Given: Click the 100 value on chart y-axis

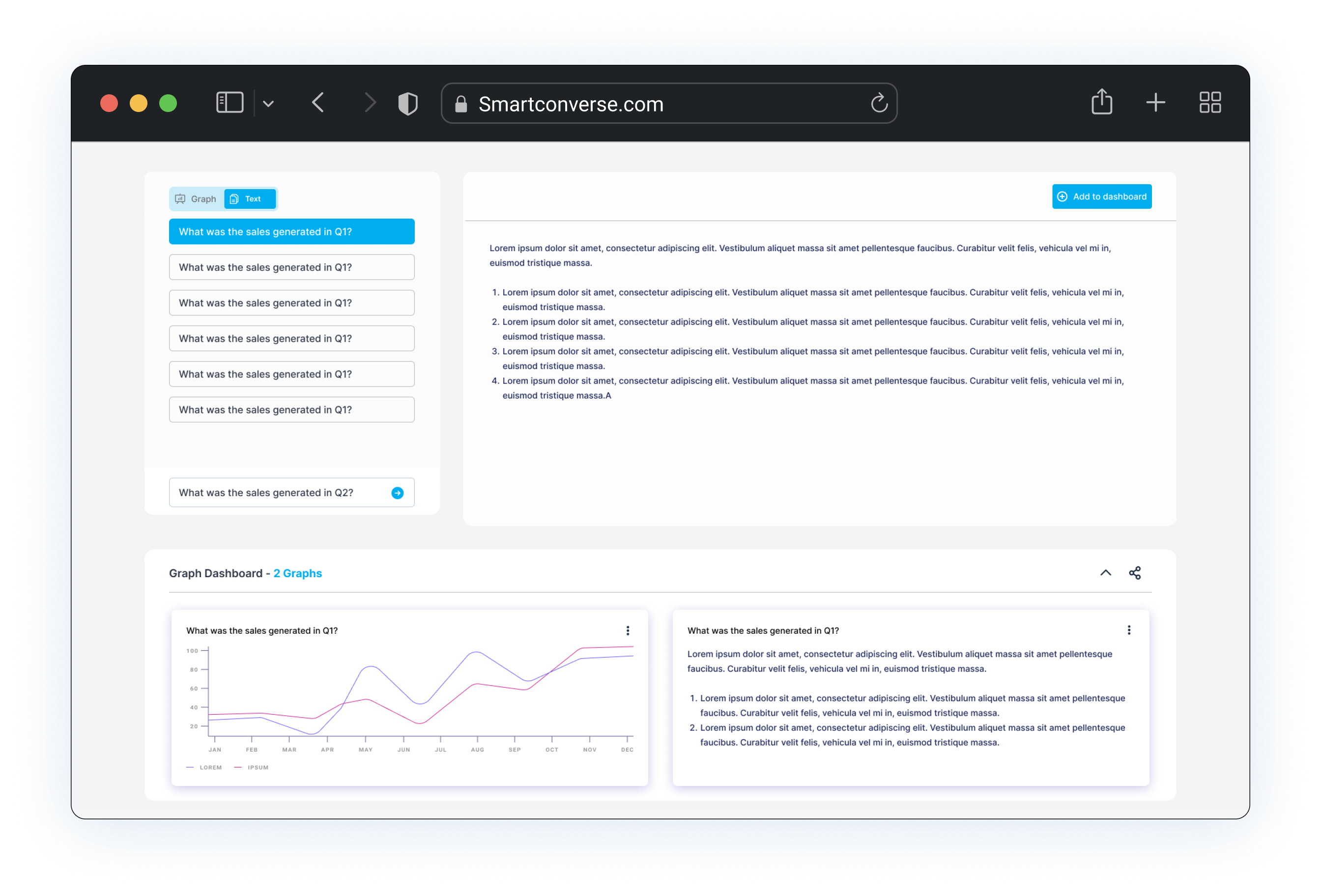Looking at the screenshot, I should [192, 650].
